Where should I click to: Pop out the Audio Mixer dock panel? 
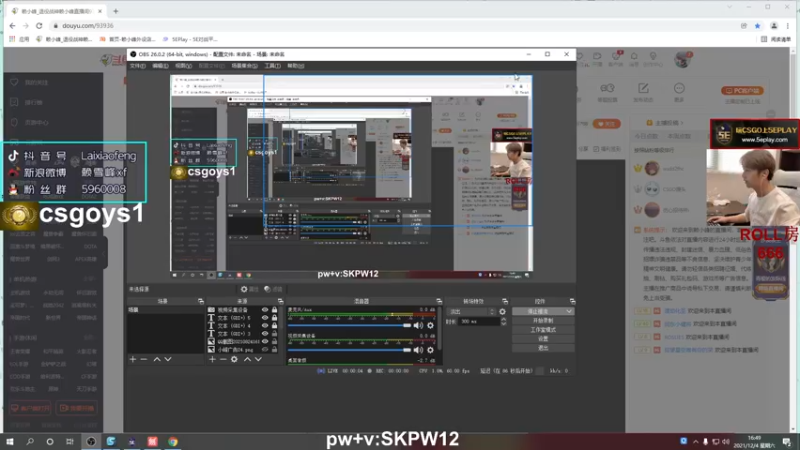pos(439,302)
